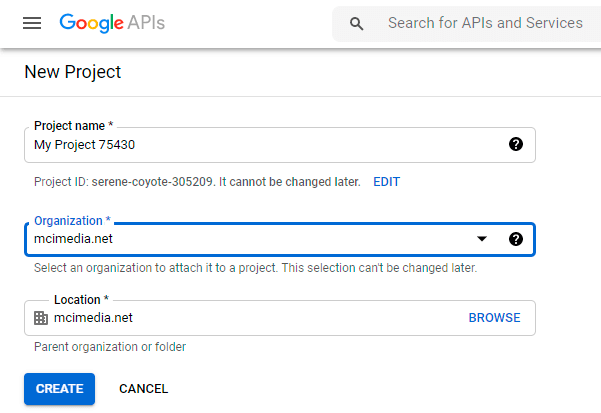
Task: Open the main navigation hamburger menu
Action: [x=32, y=23]
